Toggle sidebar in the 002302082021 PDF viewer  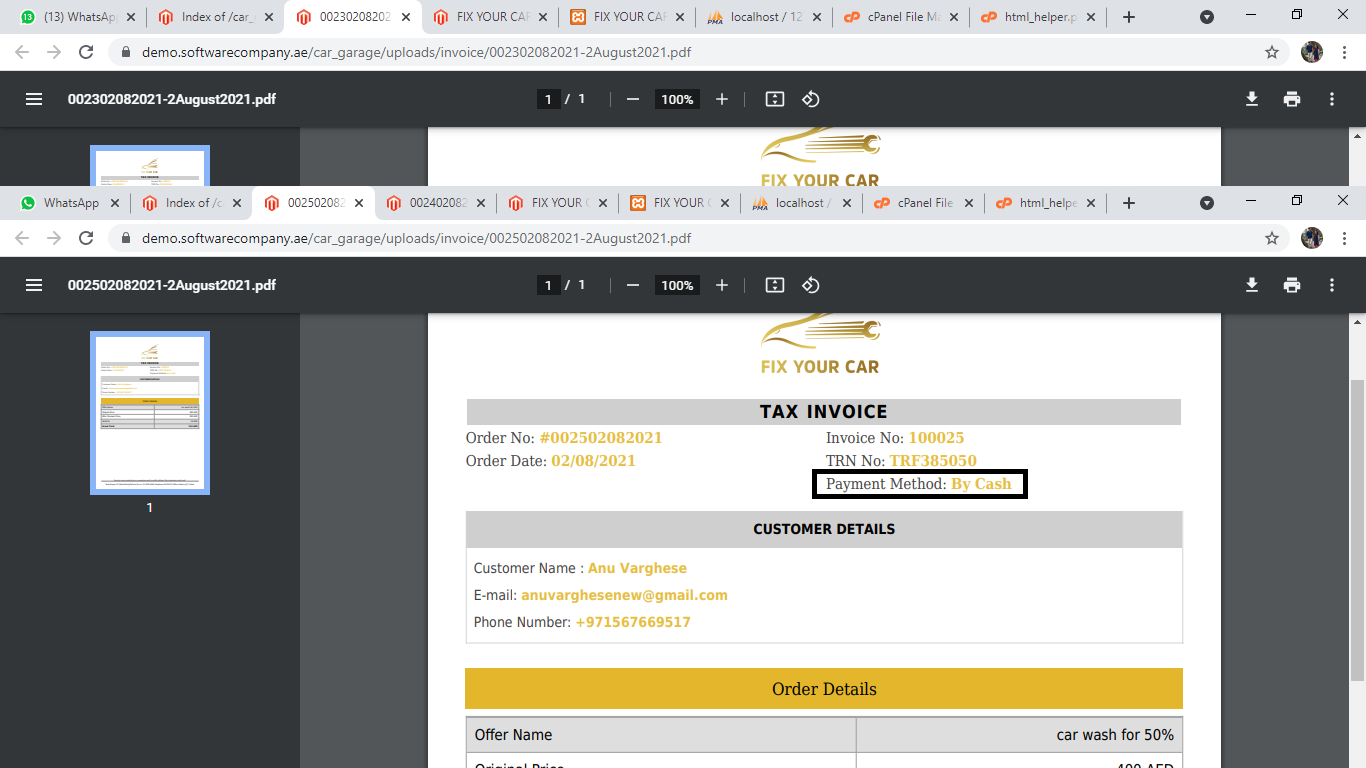[x=34, y=99]
